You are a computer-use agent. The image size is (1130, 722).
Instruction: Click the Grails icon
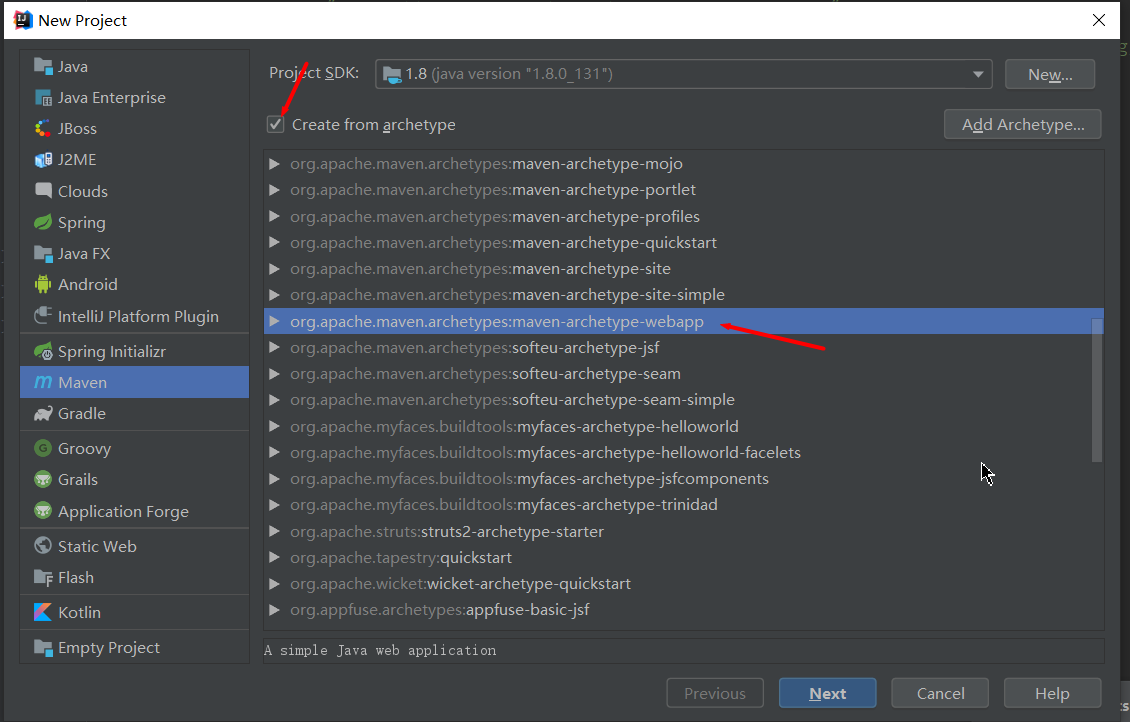click(x=43, y=479)
